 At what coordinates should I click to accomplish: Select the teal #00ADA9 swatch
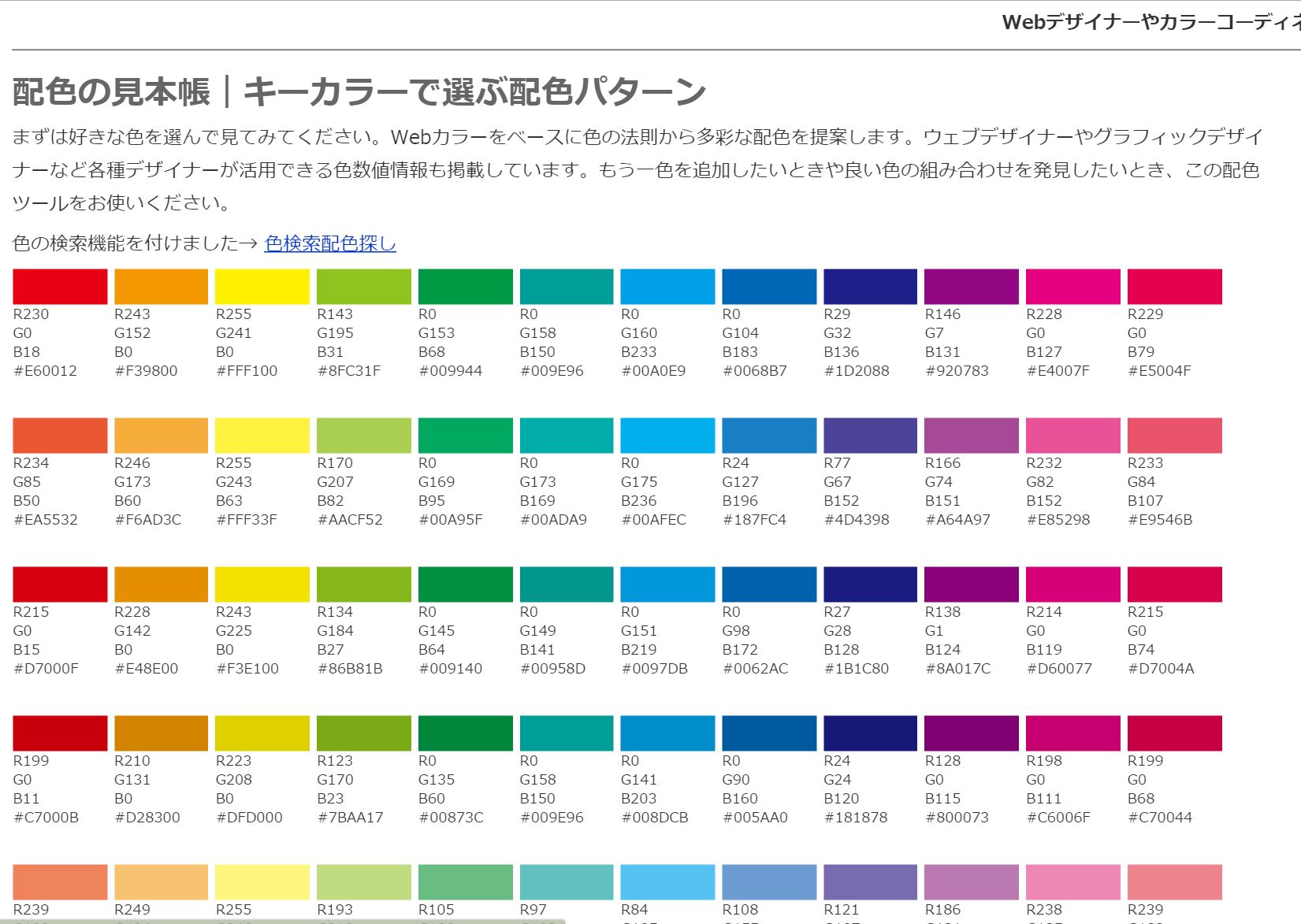click(567, 436)
